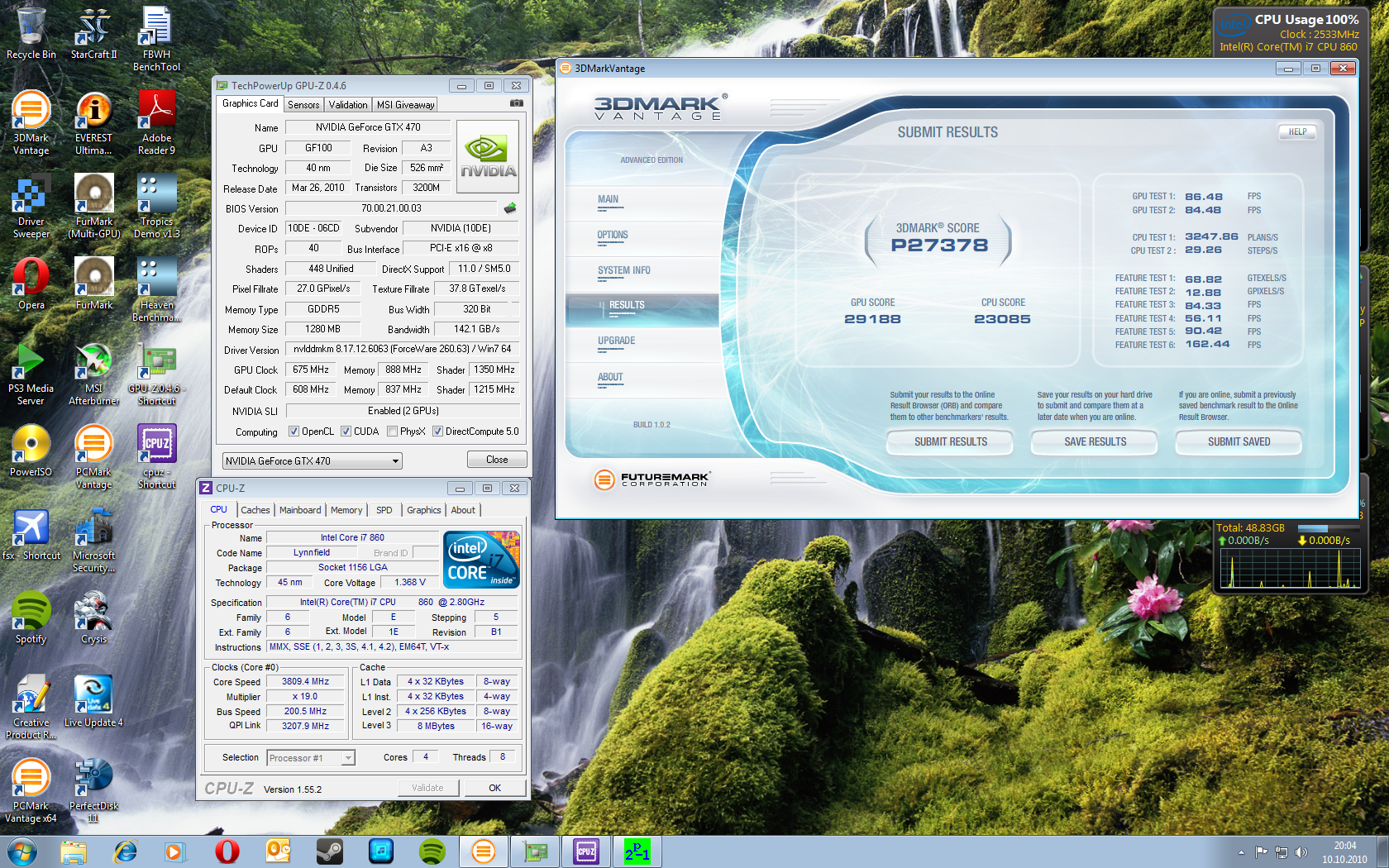Open Validation tab in GPU-Z
1389x868 pixels.
(347, 105)
